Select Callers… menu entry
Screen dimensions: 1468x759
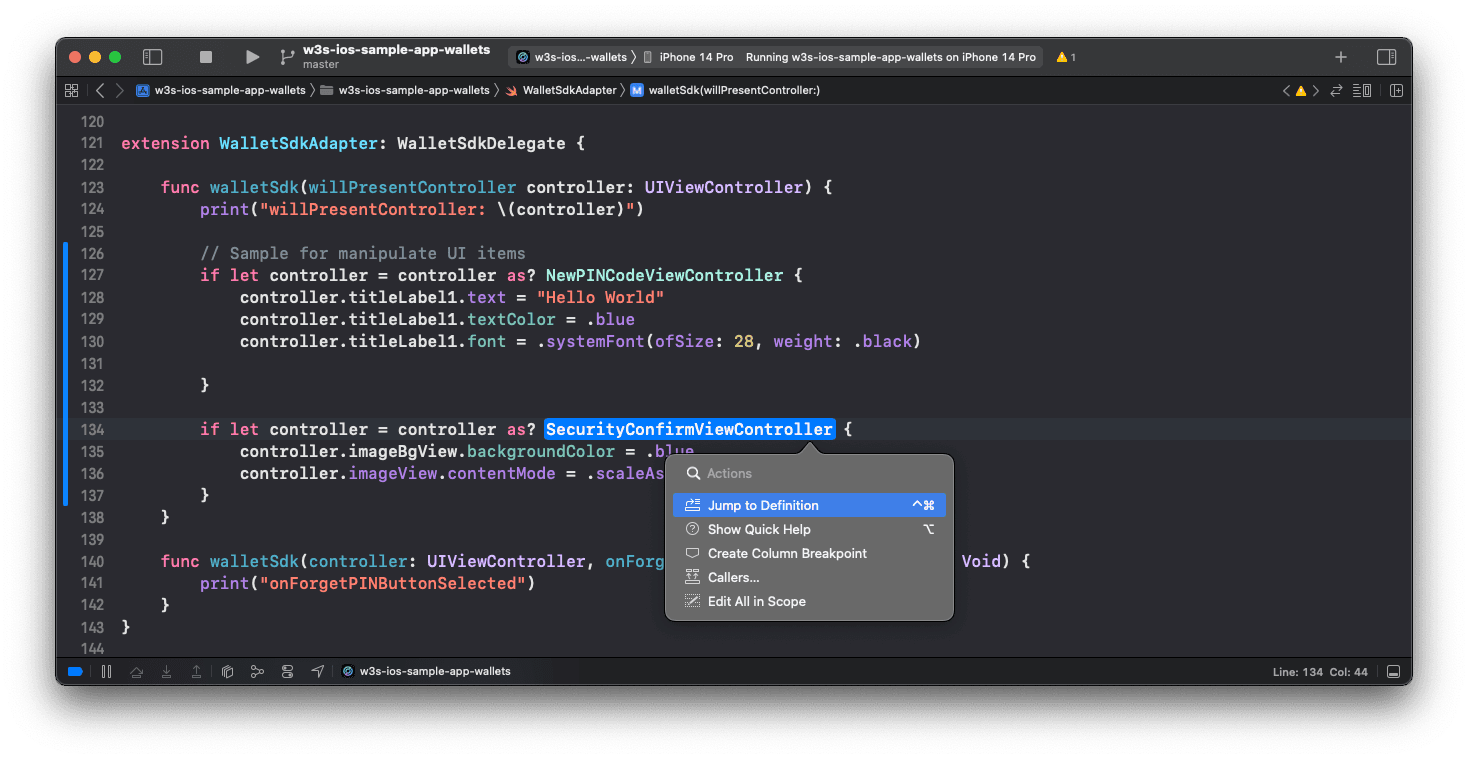[x=809, y=577]
